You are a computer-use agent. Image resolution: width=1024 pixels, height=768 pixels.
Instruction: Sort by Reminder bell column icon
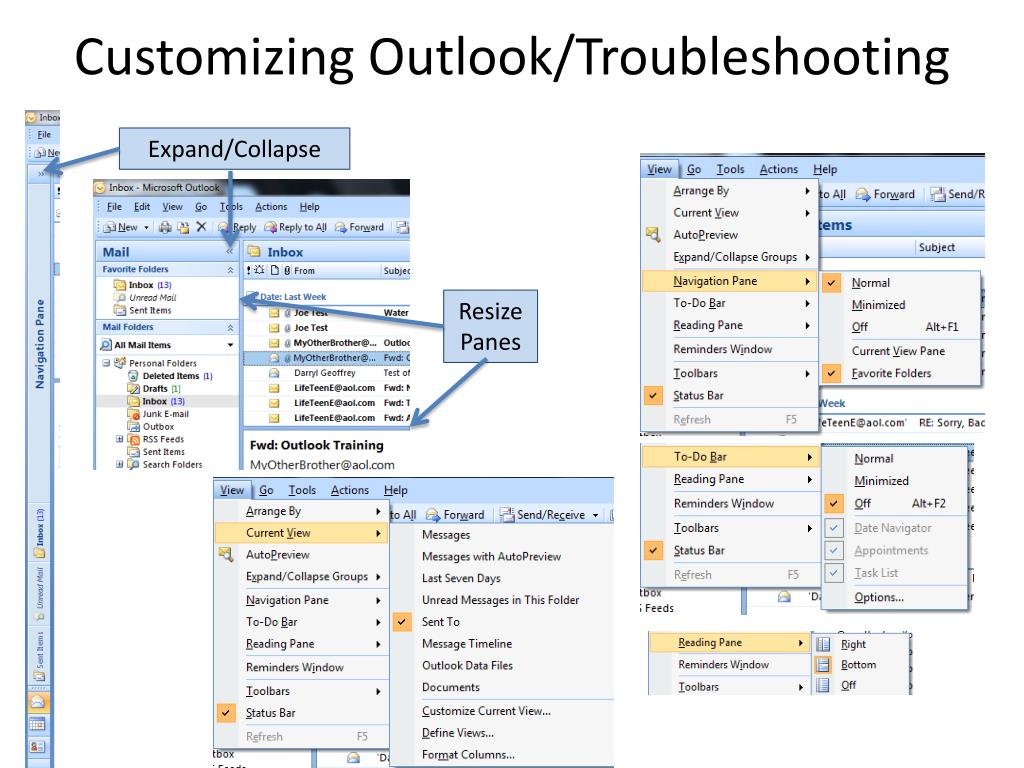click(259, 270)
